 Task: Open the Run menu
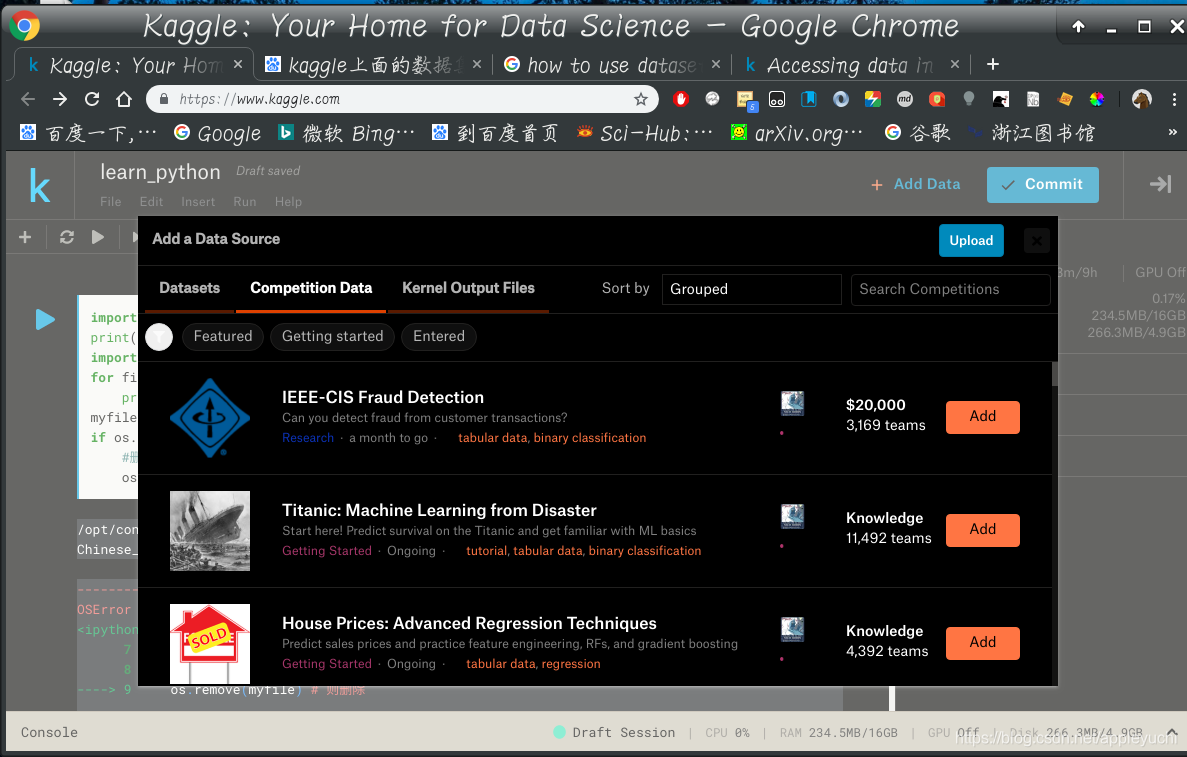[245, 201]
